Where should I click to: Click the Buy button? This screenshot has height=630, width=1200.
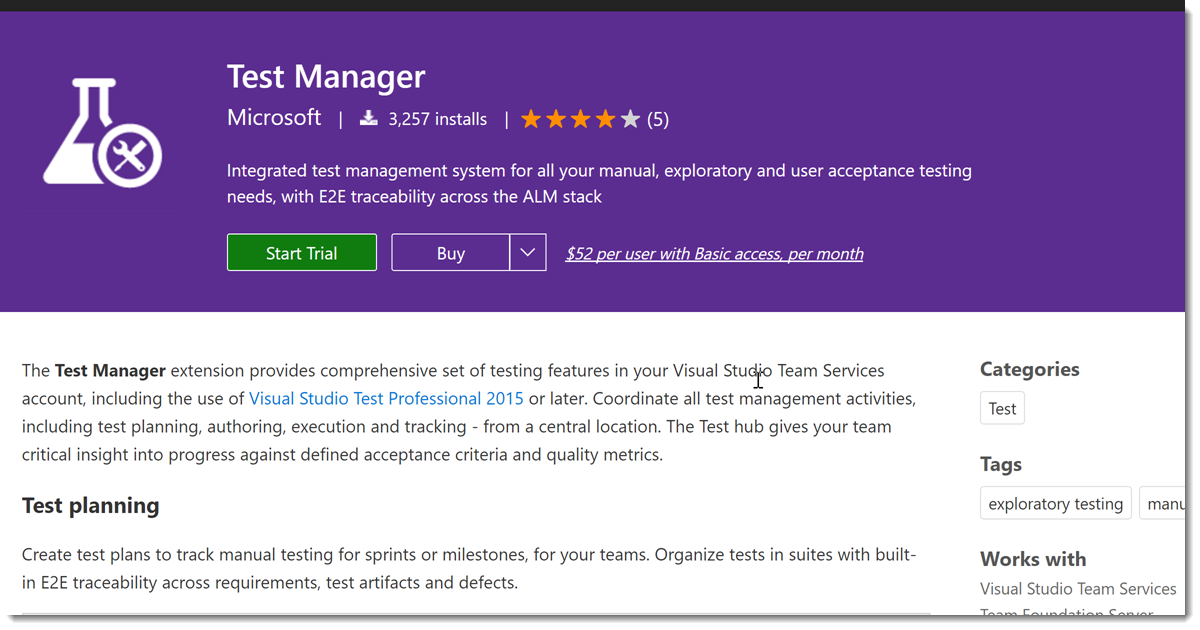point(451,253)
